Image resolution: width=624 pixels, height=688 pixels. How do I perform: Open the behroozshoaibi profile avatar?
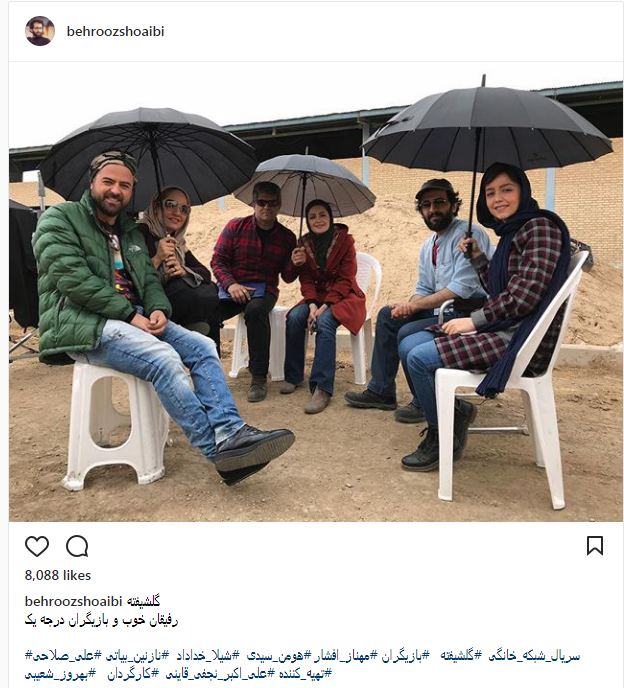click(x=40, y=31)
